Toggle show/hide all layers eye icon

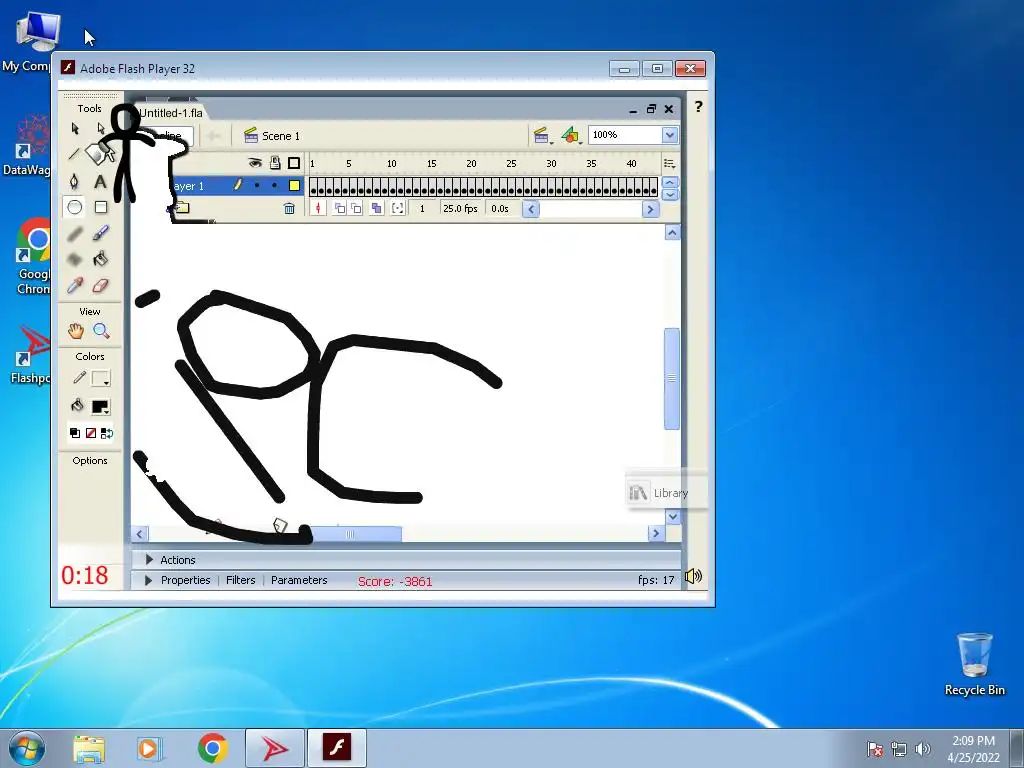point(255,163)
